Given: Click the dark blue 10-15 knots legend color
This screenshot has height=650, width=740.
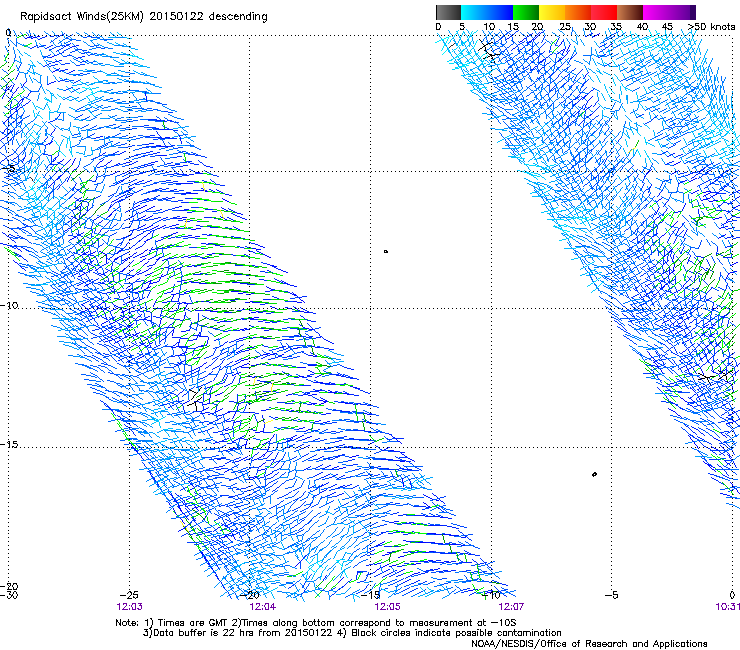Looking at the screenshot, I should click(x=500, y=12).
